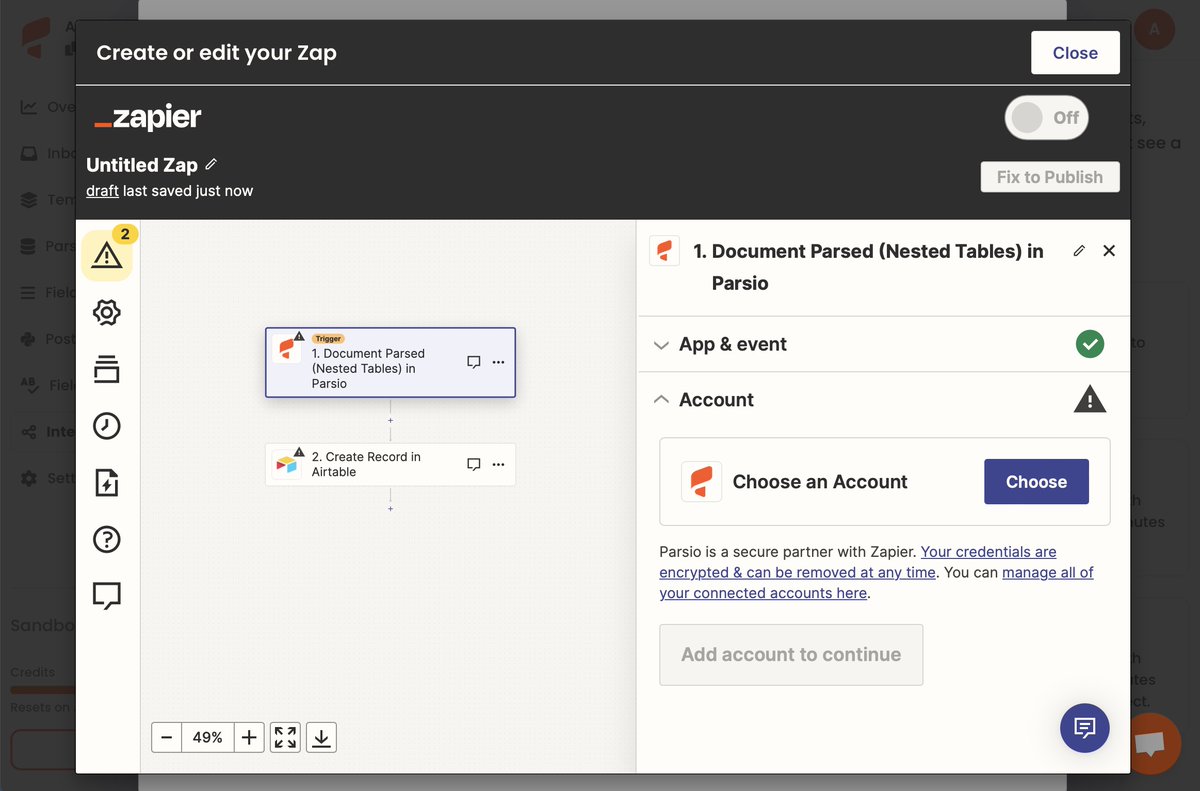Zoom in the canvas with the plus button

tap(248, 736)
